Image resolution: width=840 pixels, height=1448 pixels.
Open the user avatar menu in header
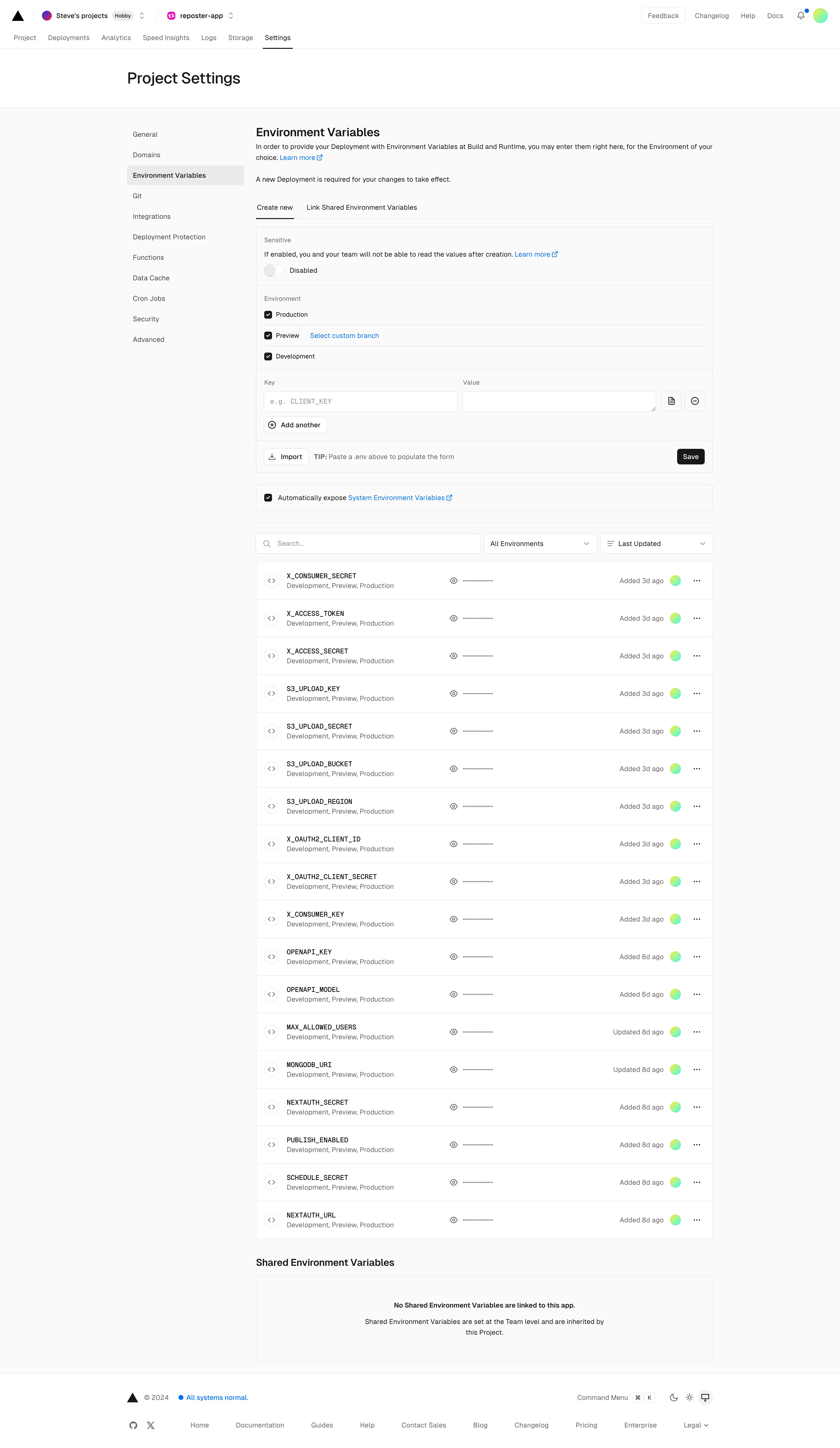820,16
